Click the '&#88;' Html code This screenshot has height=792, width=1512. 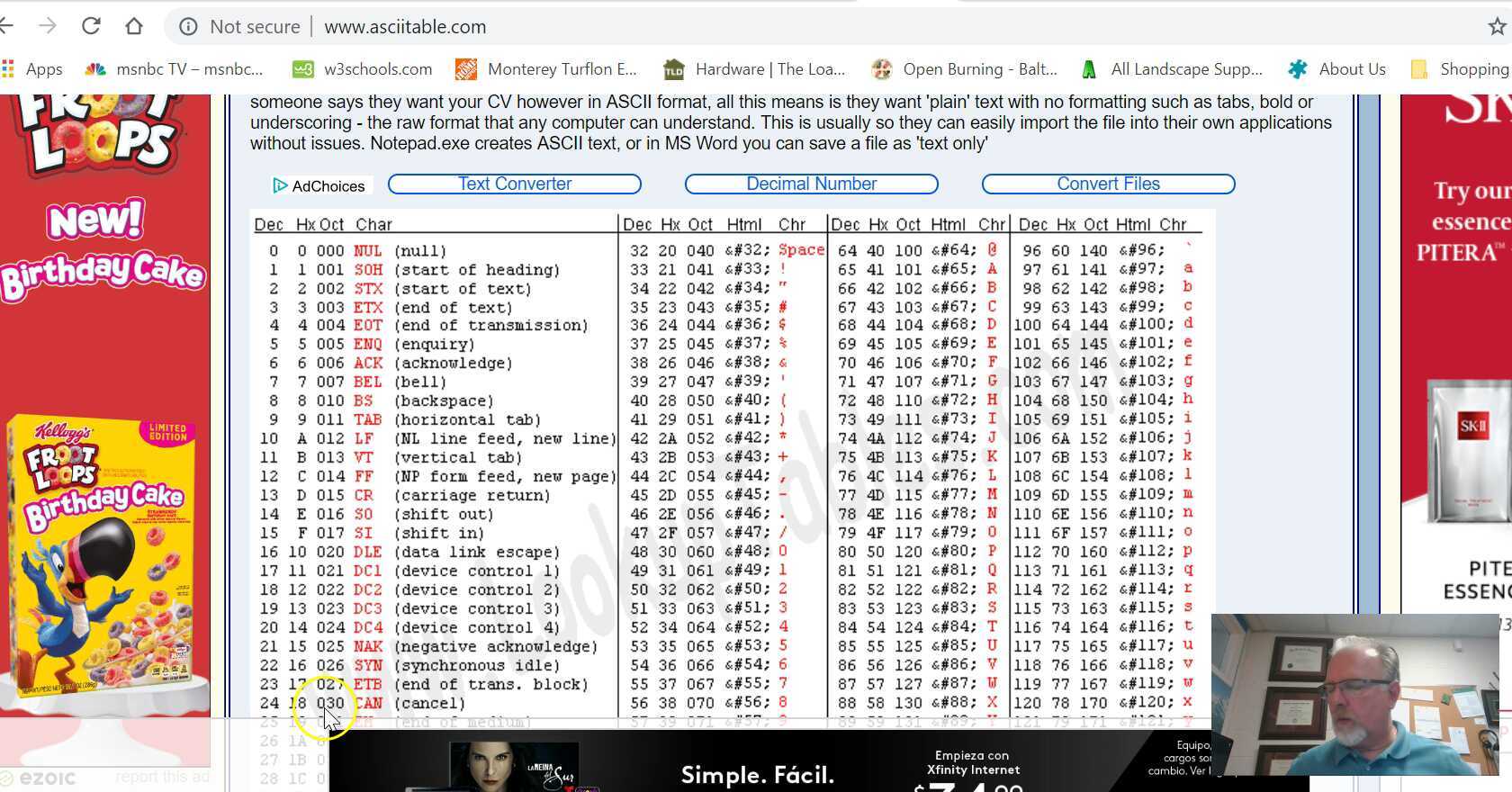954,702
